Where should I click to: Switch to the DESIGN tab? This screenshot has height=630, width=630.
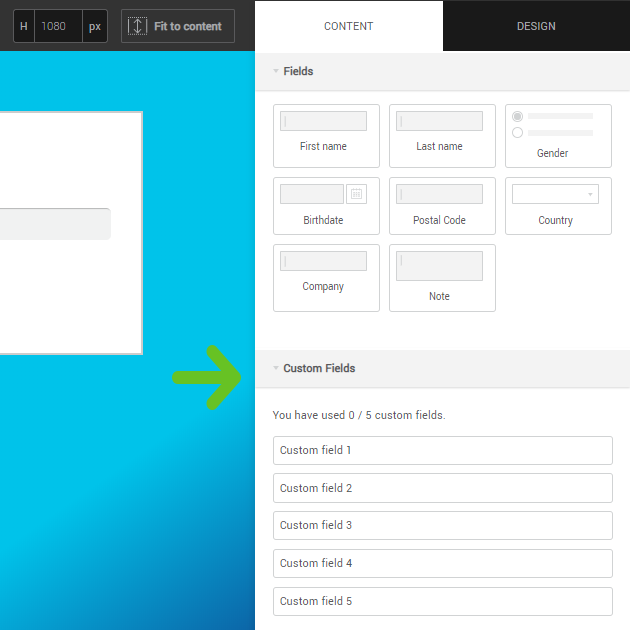(536, 26)
